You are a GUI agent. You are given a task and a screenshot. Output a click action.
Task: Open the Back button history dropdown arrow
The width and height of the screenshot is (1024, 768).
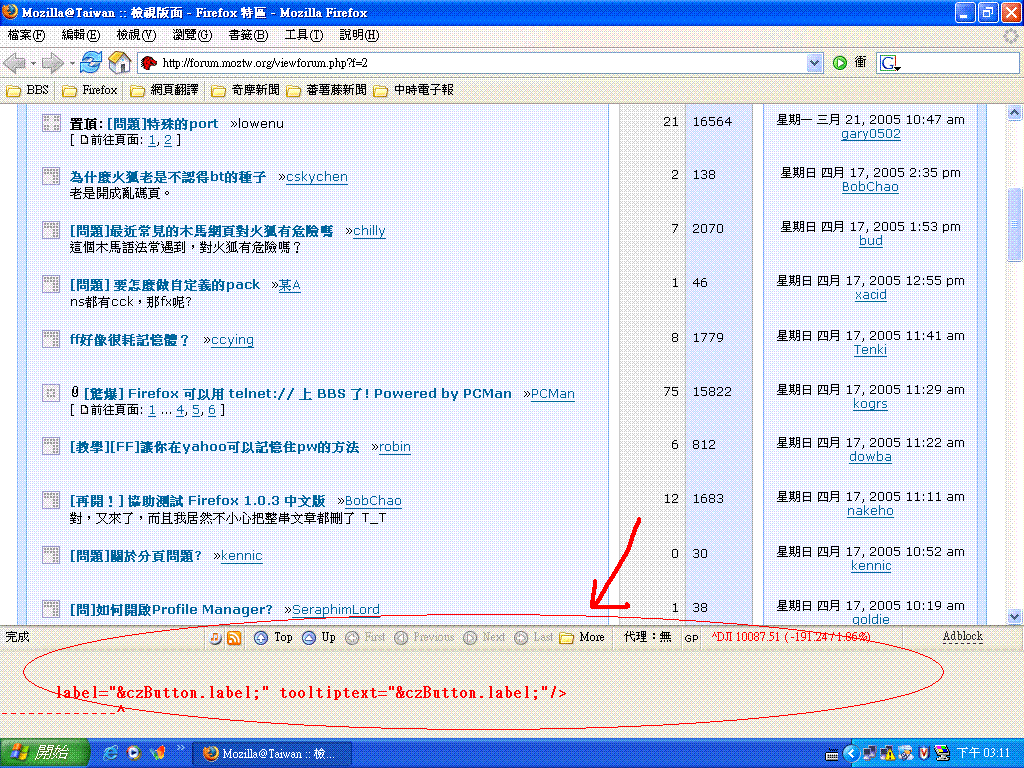pyautogui.click(x=32, y=63)
